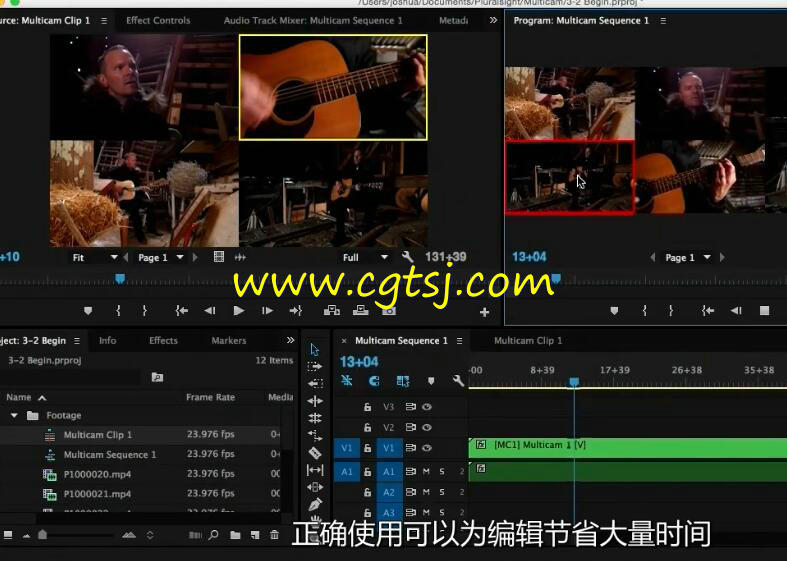Stop playback in Program monitor

click(764, 311)
